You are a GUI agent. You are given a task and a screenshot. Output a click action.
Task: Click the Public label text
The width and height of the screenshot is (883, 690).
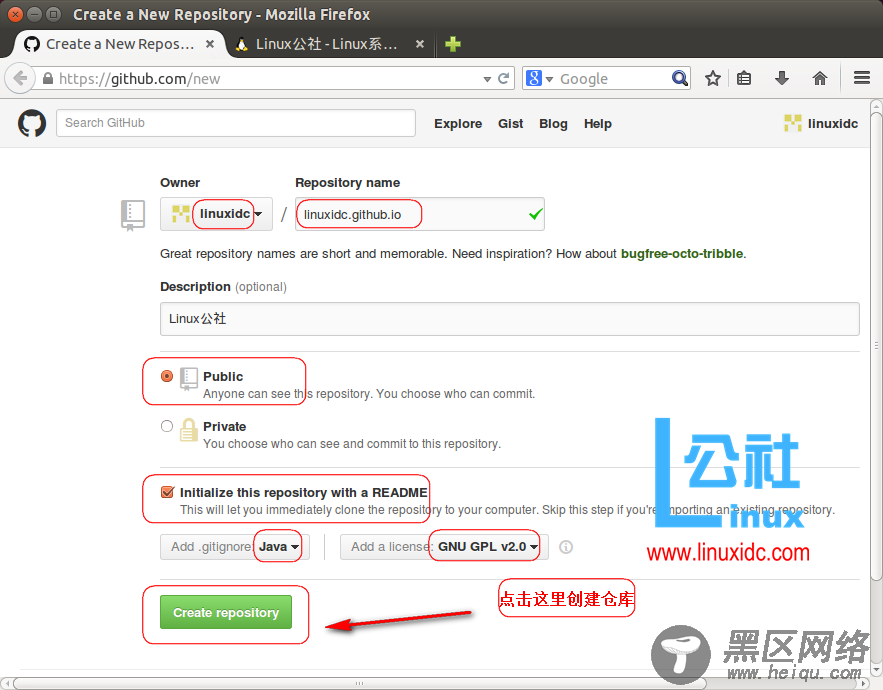(x=223, y=376)
